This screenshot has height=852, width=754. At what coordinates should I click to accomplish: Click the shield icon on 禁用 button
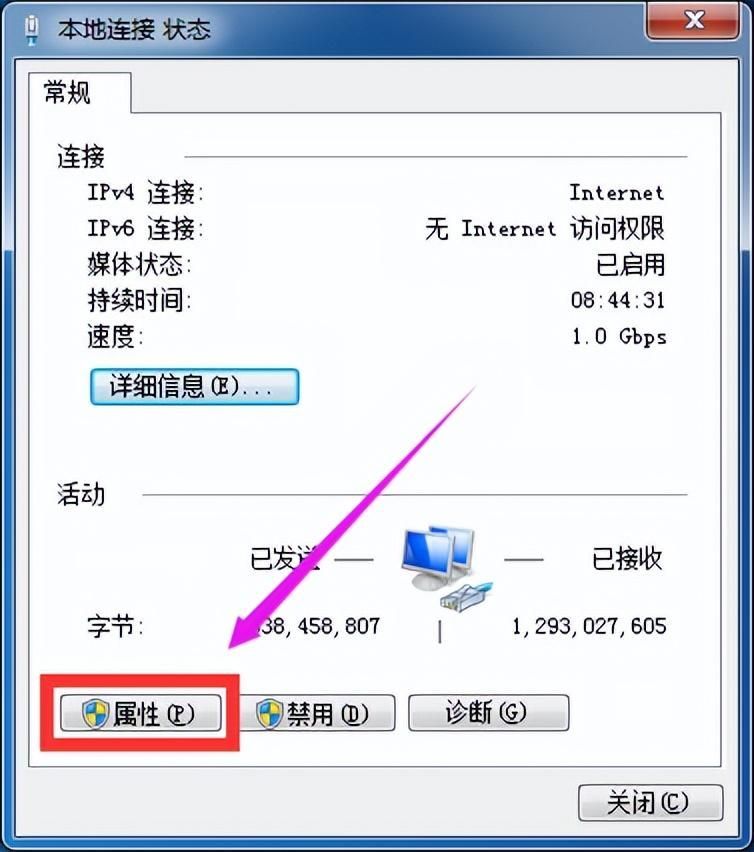[269, 713]
